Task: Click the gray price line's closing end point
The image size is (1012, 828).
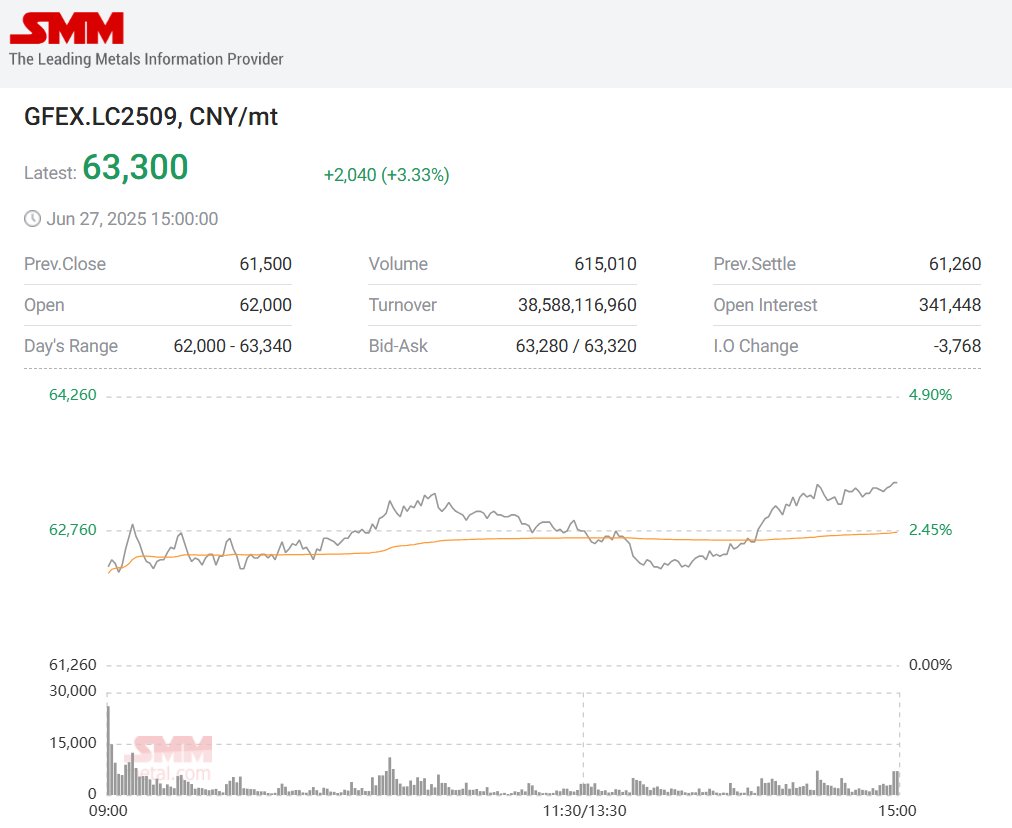Action: coord(896,483)
